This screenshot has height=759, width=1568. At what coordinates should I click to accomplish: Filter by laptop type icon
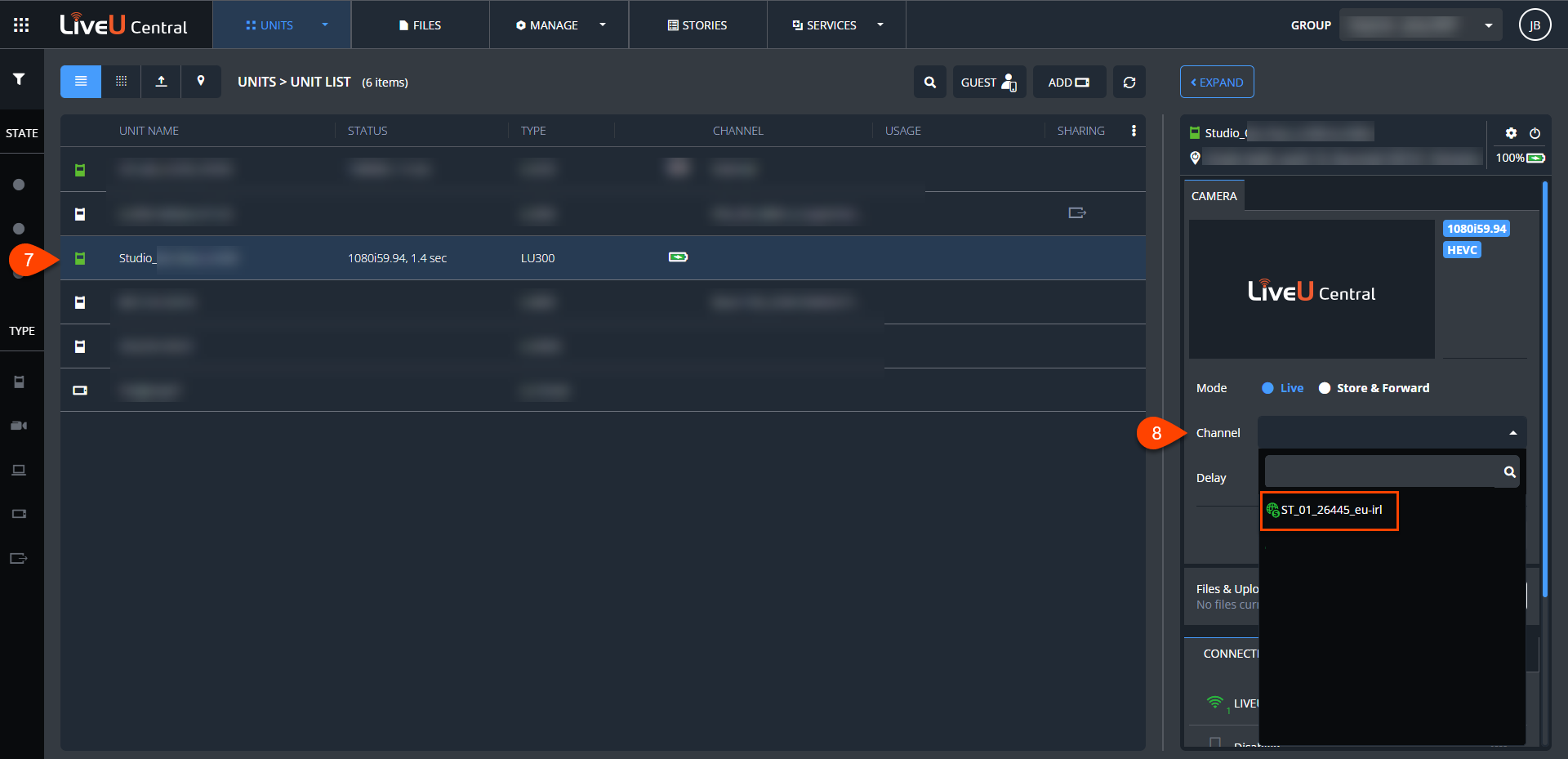(x=19, y=470)
